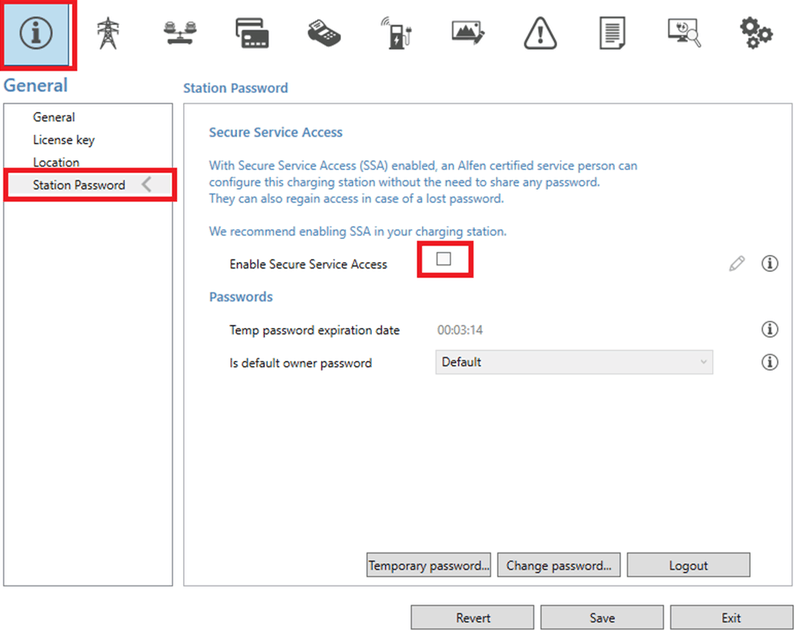Open the payment terminal tab
The image size is (800, 644).
324,34
